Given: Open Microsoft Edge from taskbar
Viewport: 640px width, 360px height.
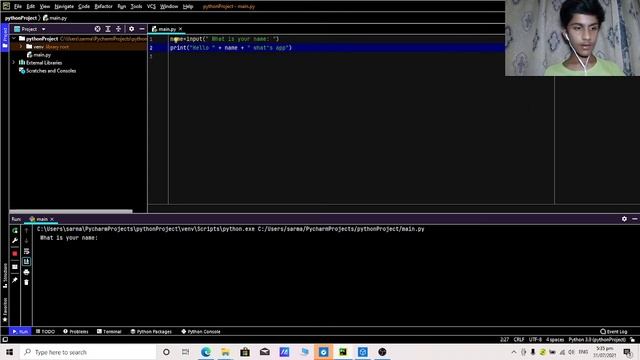Looking at the screenshot, I should (x=206, y=352).
